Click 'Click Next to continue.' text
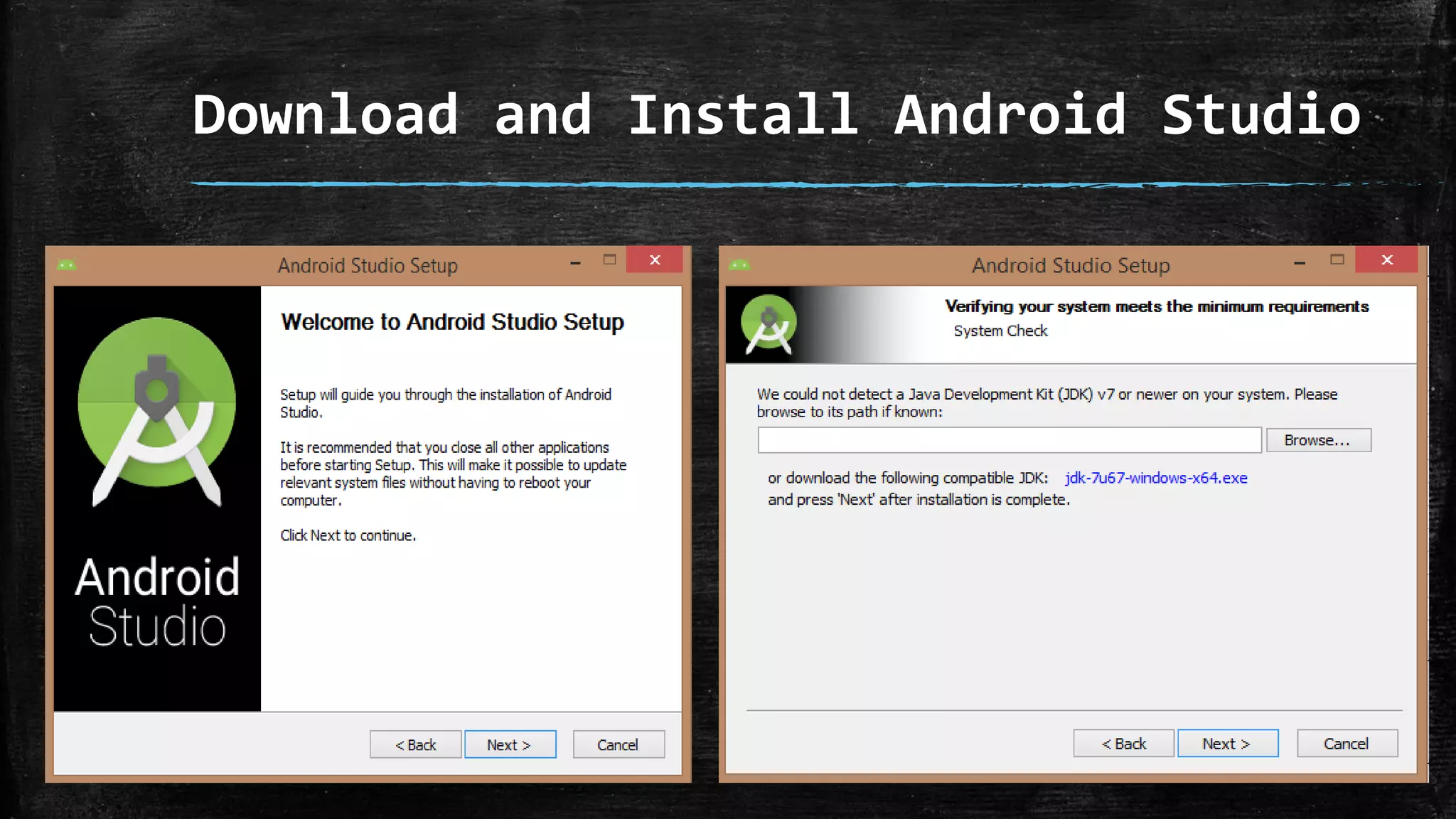1456x819 pixels. pyautogui.click(x=348, y=535)
